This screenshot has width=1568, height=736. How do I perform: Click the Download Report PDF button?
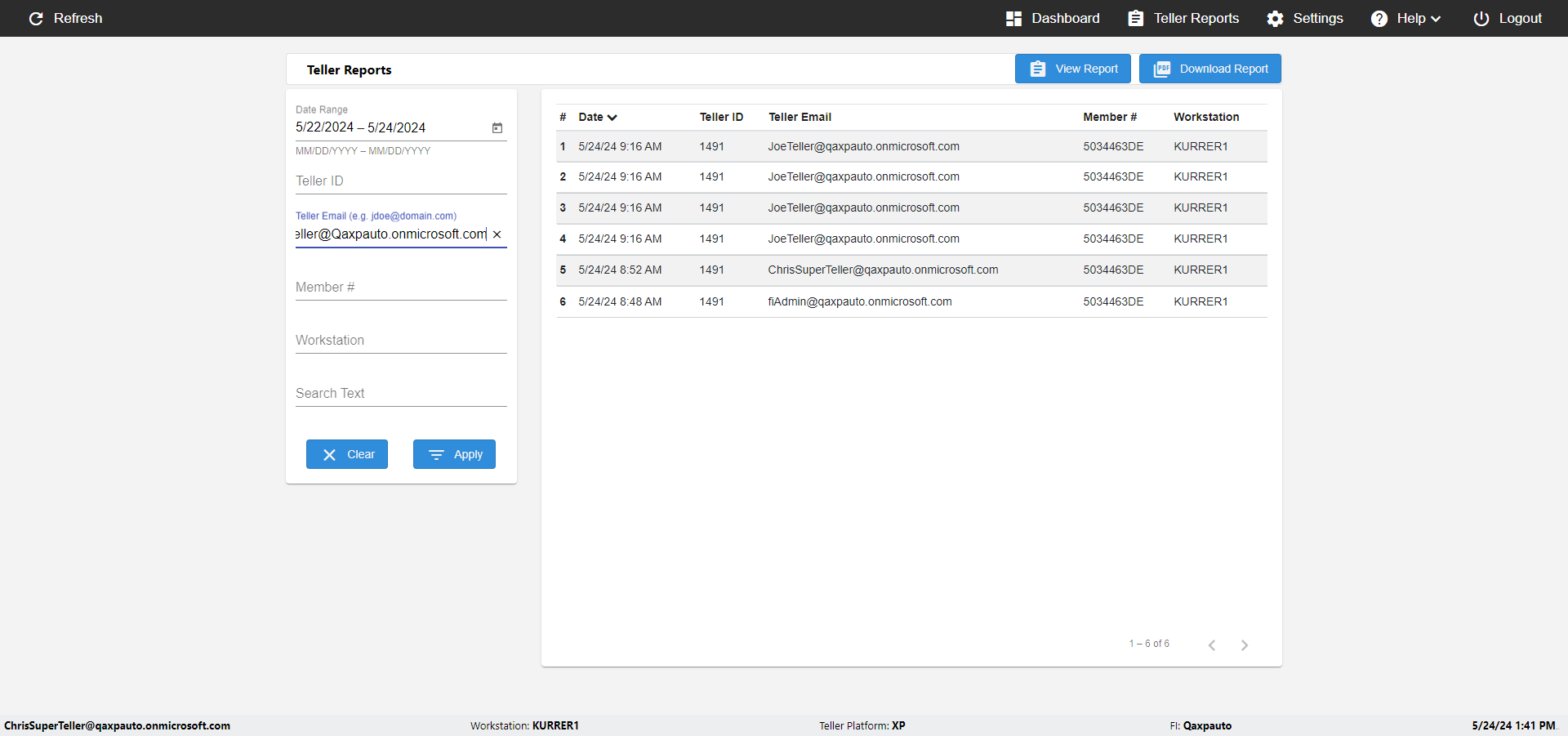(x=1210, y=69)
